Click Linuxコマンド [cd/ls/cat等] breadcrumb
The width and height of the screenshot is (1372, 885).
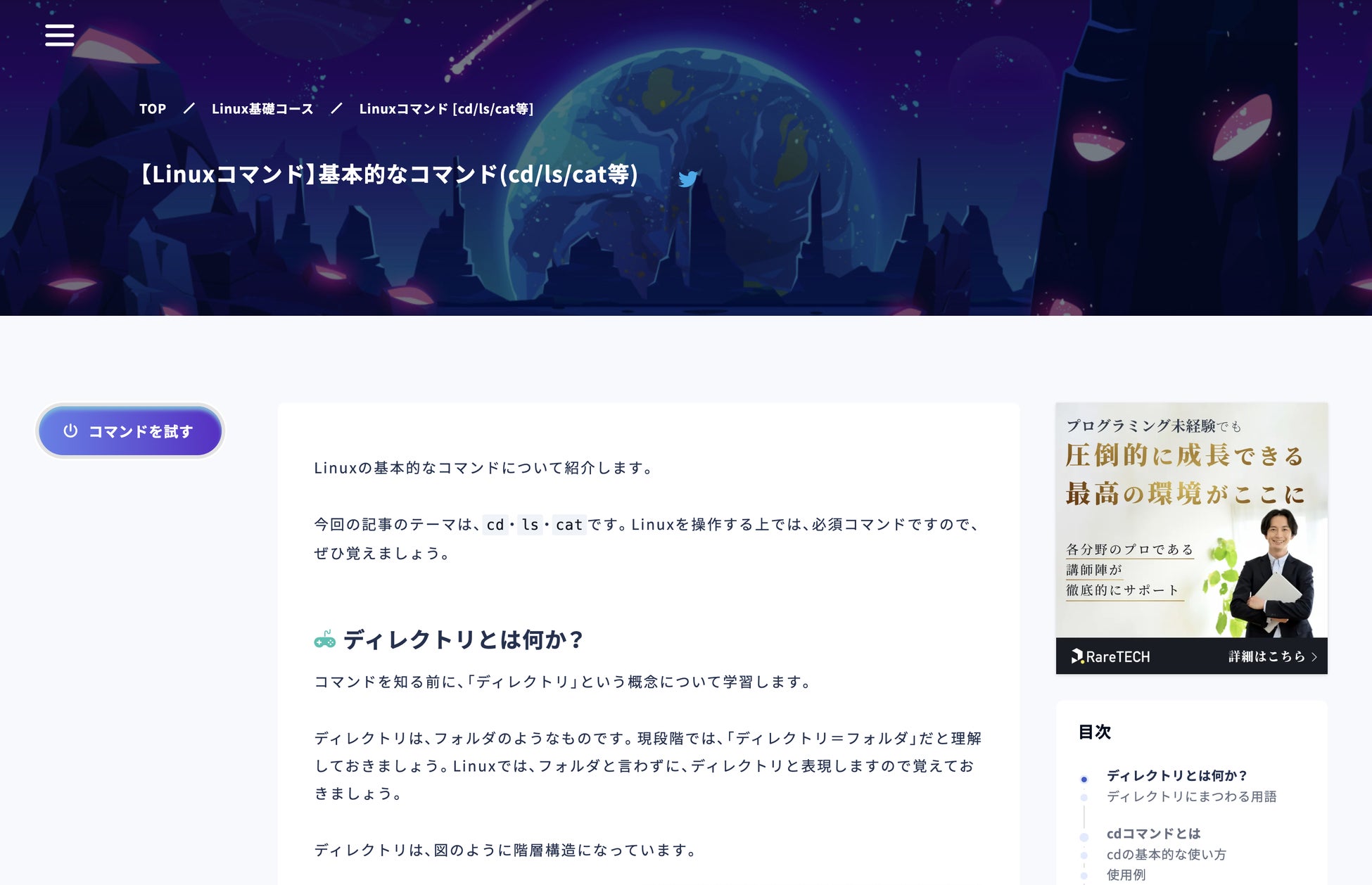(446, 109)
